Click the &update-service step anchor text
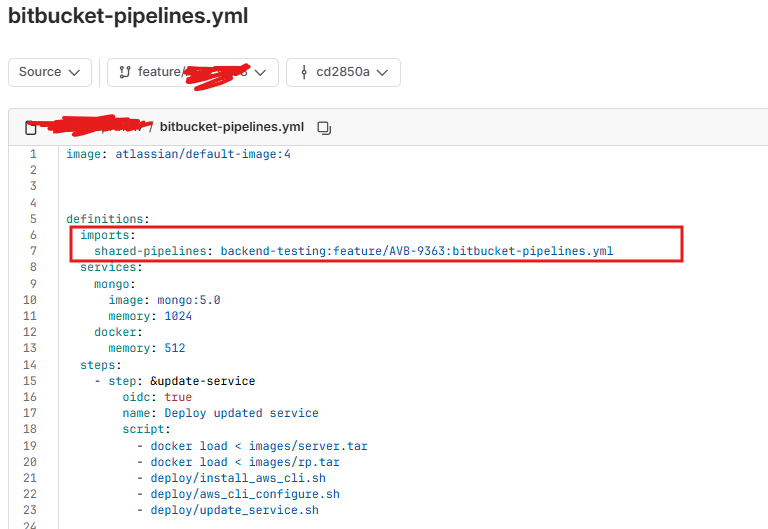This screenshot has height=529, width=768. click(202, 381)
